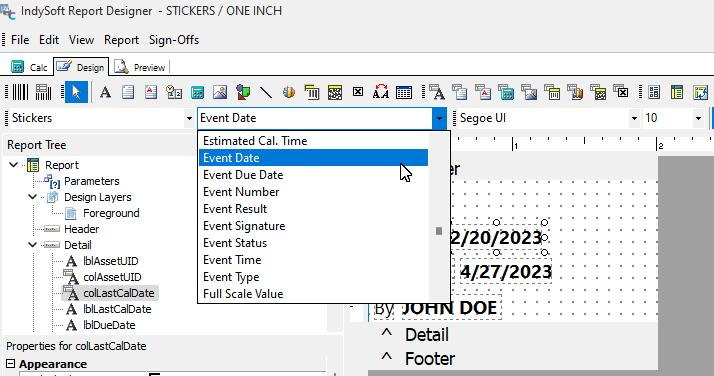Screen dimensions: 714x376
Task: Select the DBCheckbox data tool
Action: point(621,92)
